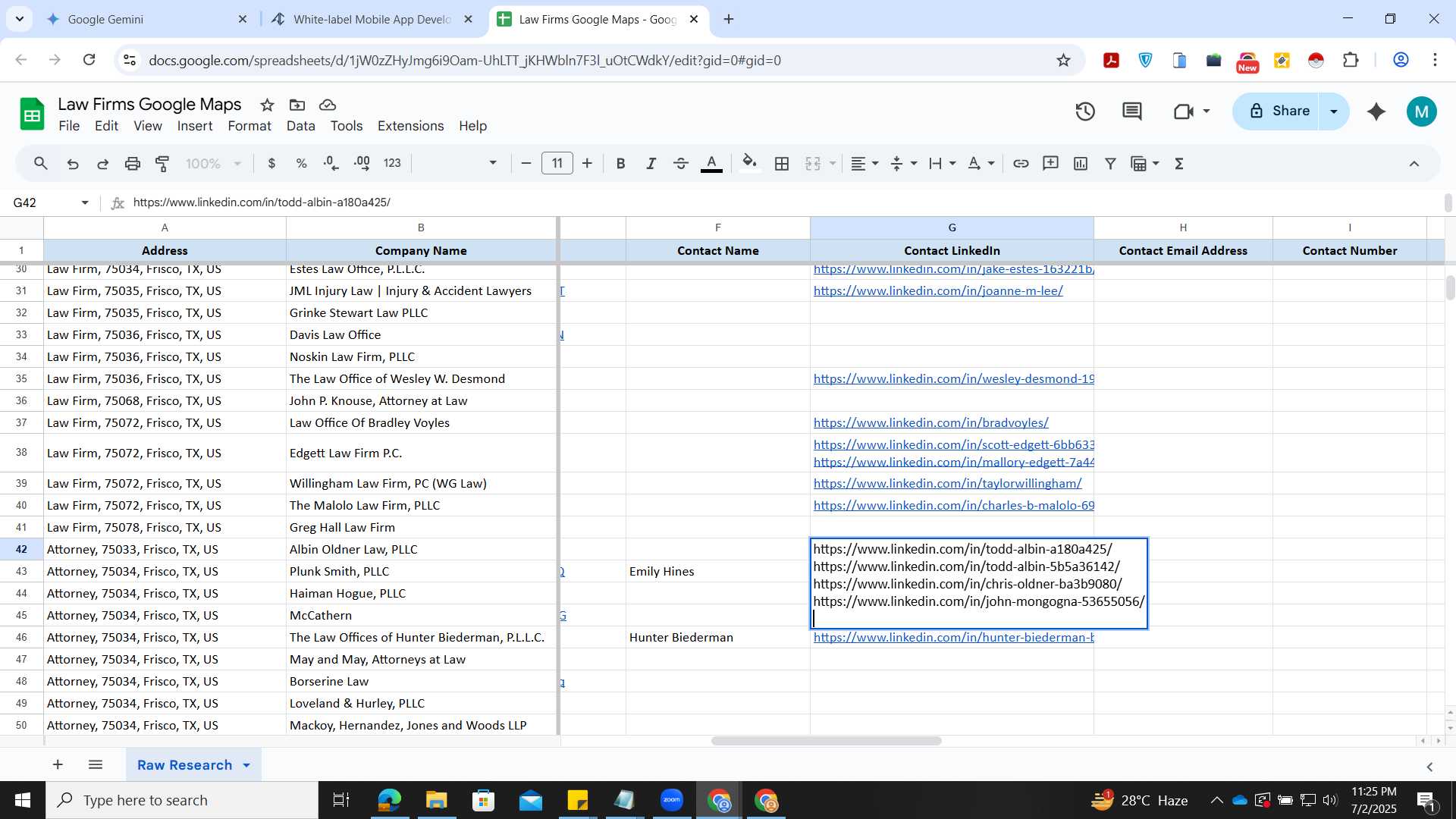The width and height of the screenshot is (1456, 819).
Task: Open the zoom level dropdown
Action: click(214, 163)
